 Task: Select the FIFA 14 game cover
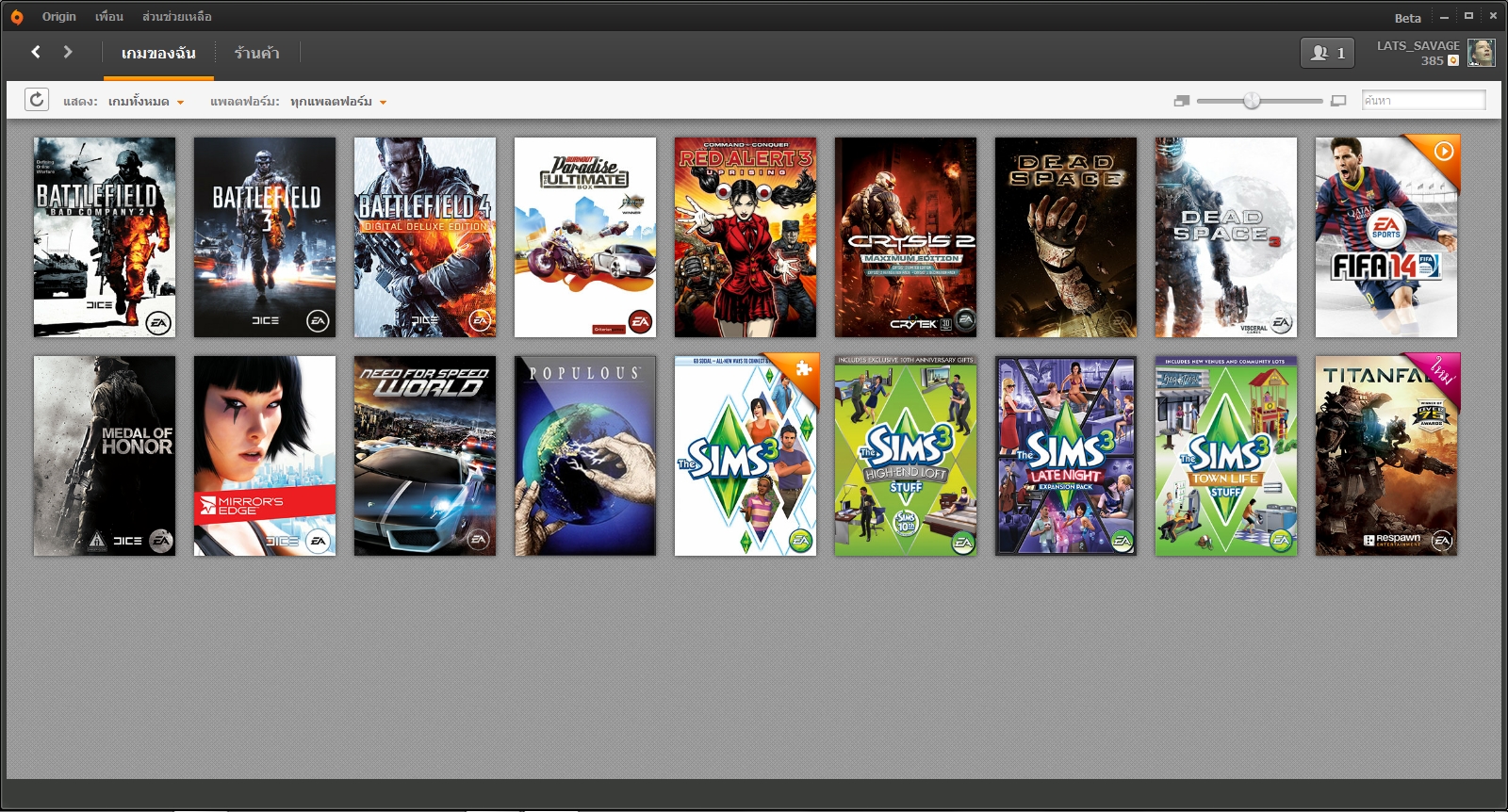click(x=1386, y=237)
